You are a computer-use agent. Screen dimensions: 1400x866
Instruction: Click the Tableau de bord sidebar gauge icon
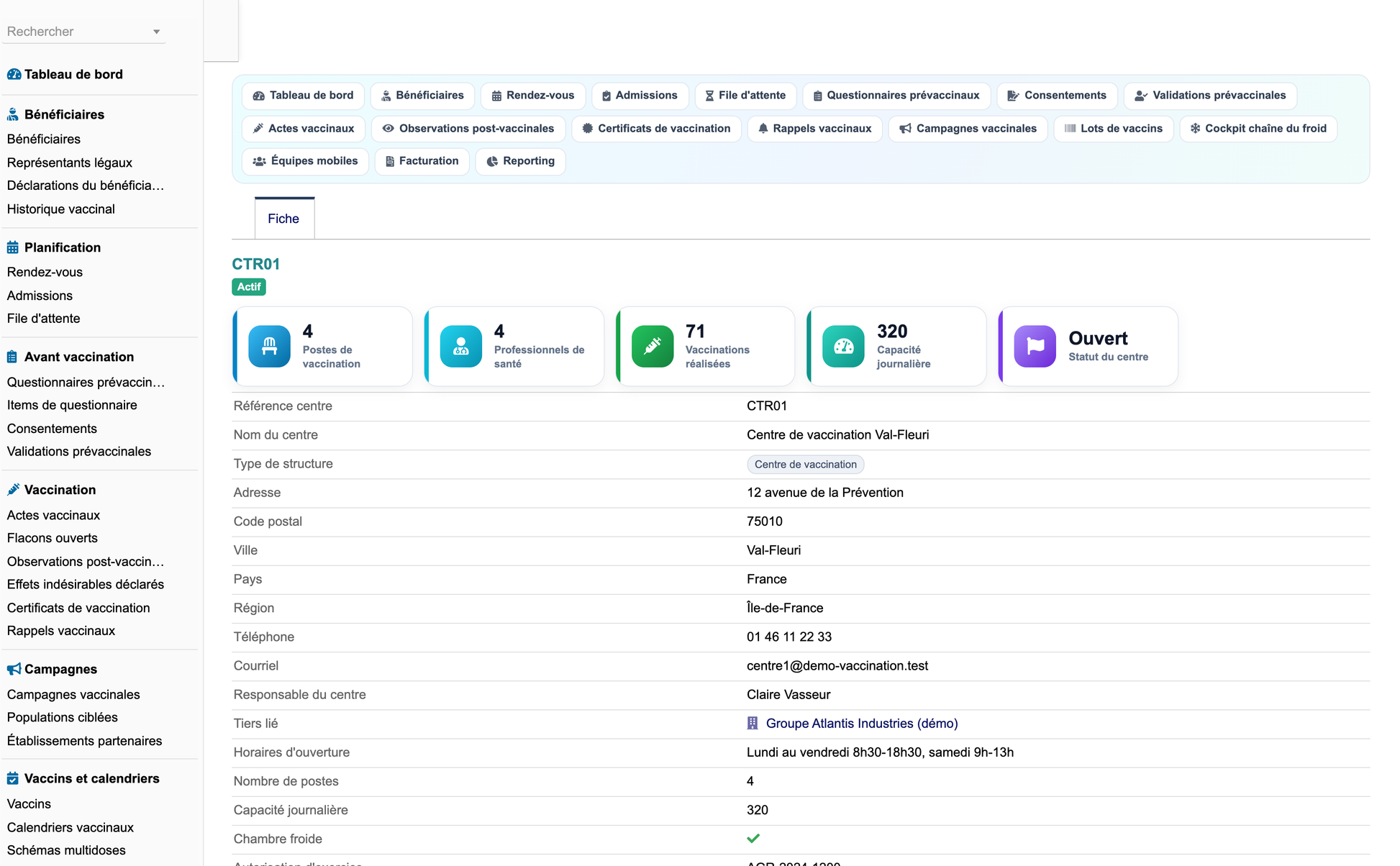coord(14,74)
